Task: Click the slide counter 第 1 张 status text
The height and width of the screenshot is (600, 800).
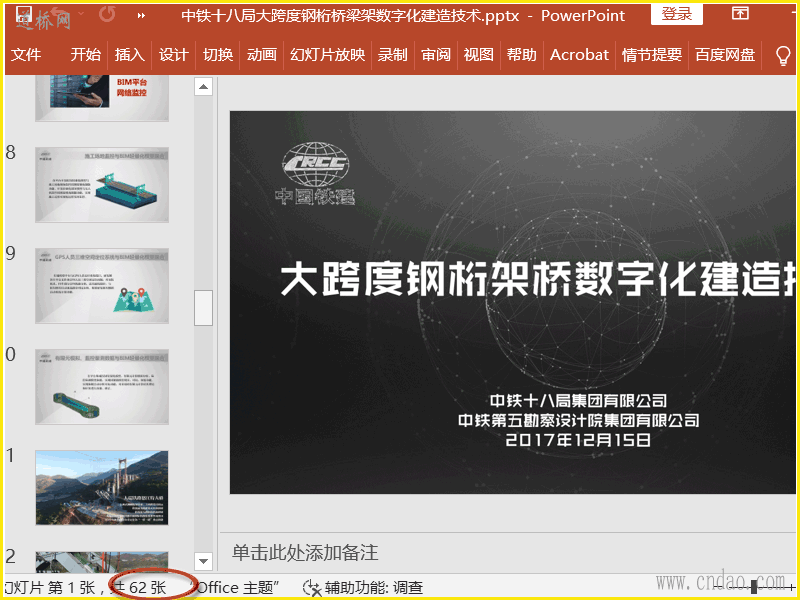Action: point(71,588)
